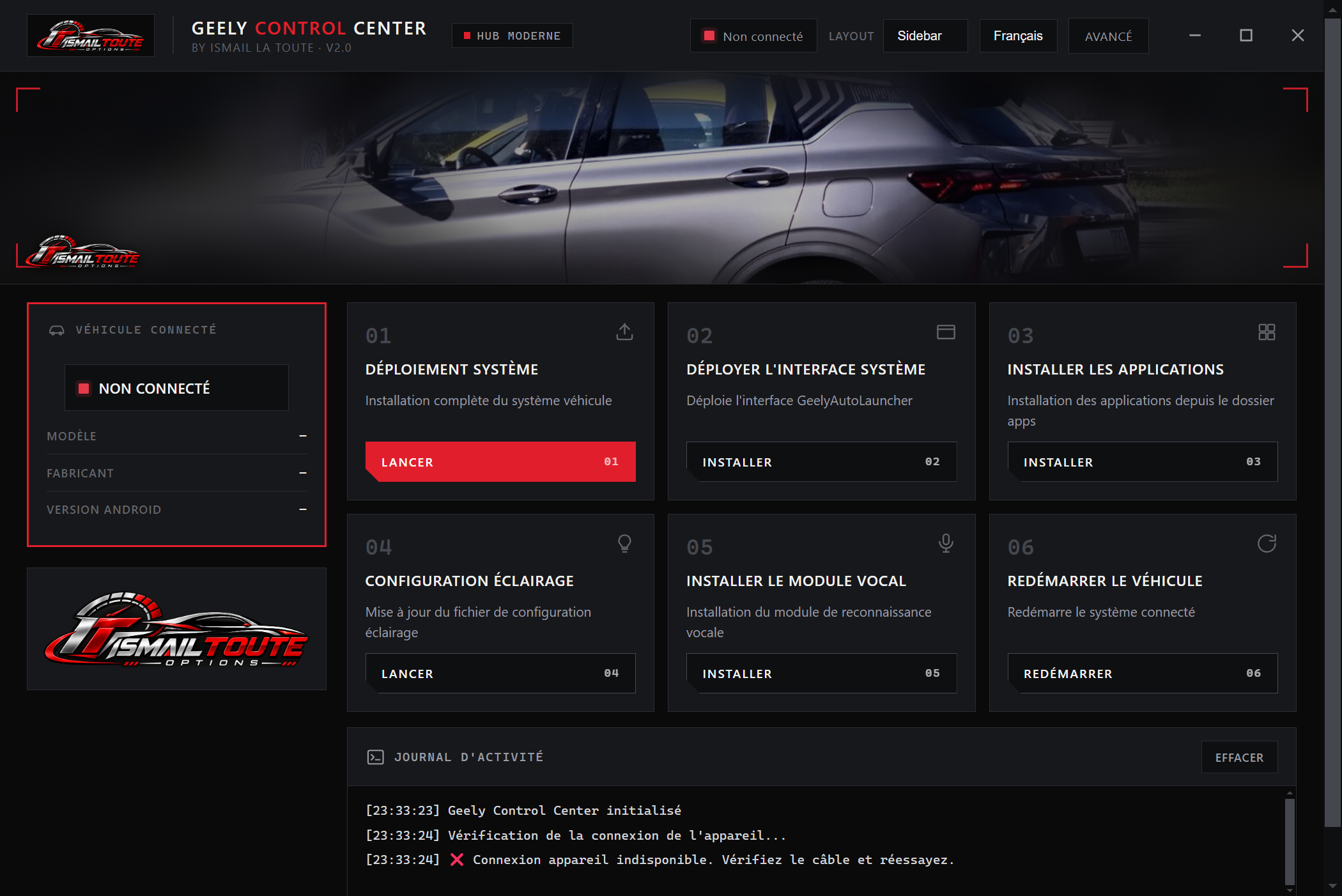
Task: Click the 'Redémarre le système connecté' description
Action: click(1100, 612)
